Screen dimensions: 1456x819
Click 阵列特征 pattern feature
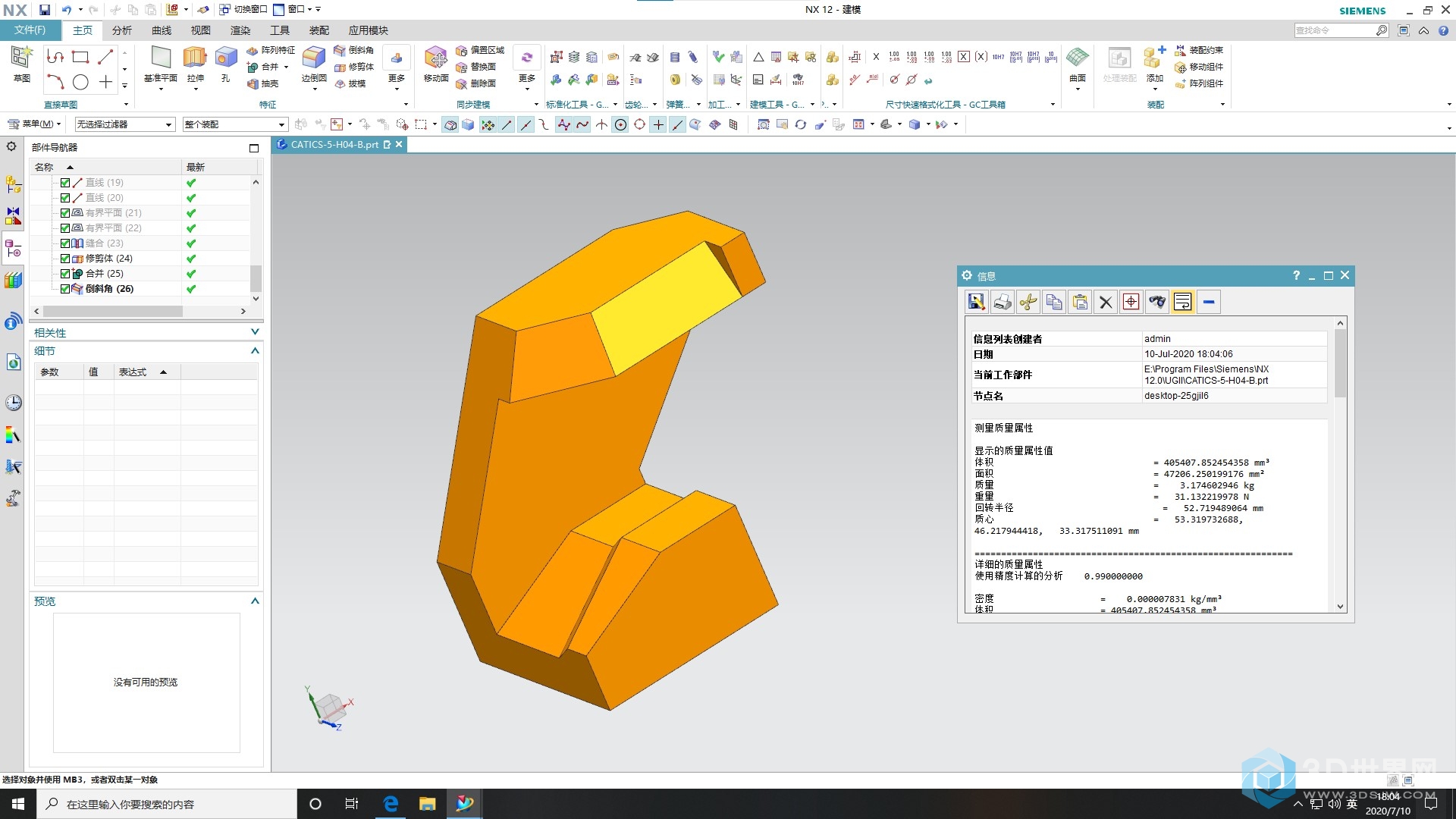[x=271, y=50]
